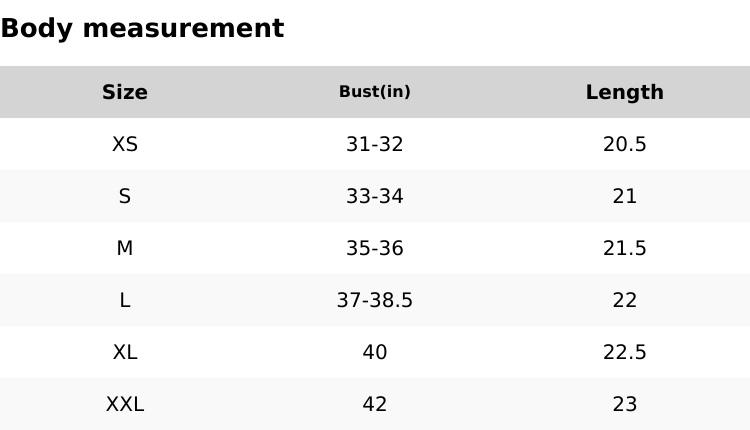
Task: Click bust value 31-32
Action: pos(375,144)
